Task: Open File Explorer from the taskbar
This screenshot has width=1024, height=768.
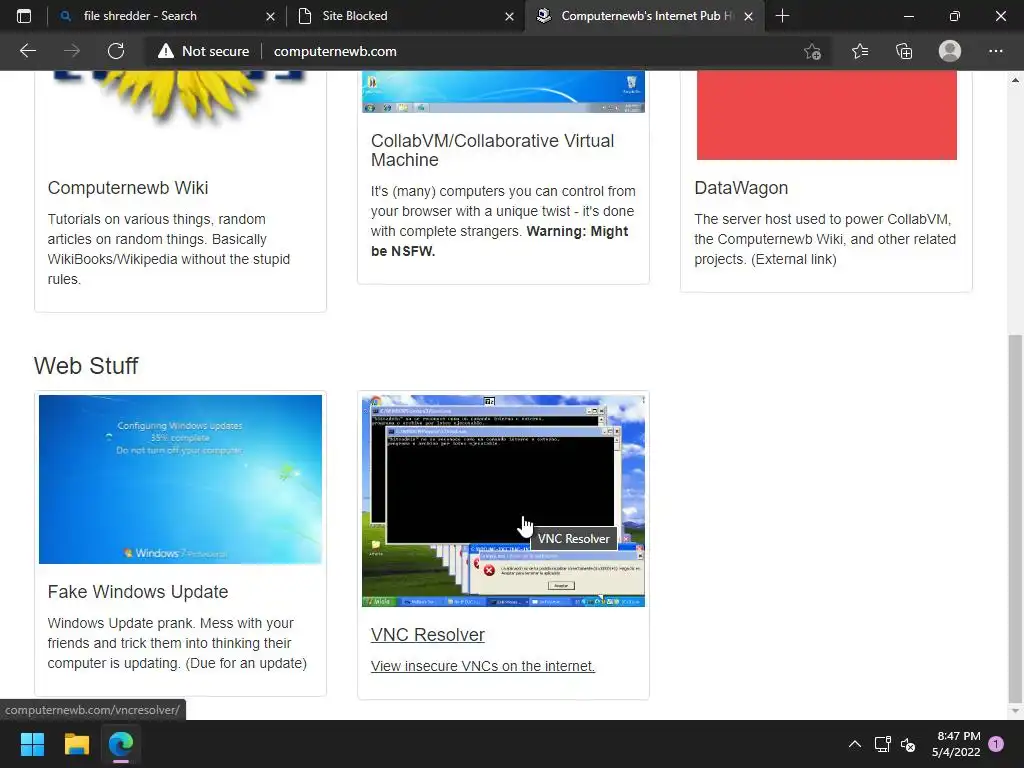Action: click(76, 744)
